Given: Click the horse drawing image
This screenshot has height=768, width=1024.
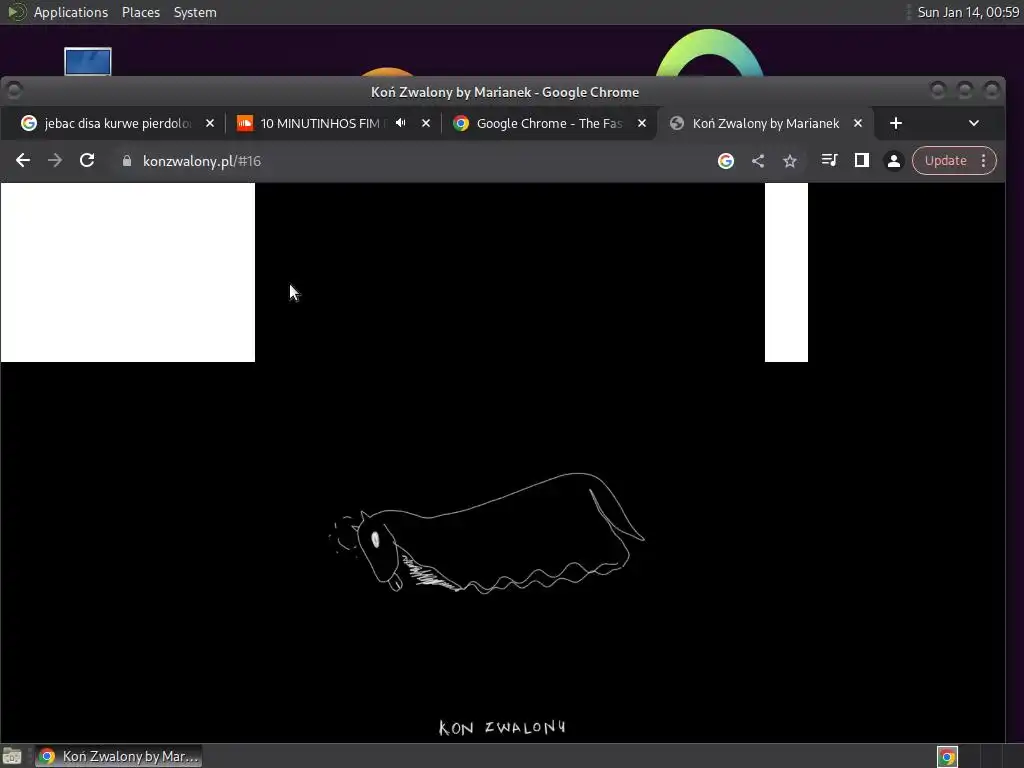Looking at the screenshot, I should [x=486, y=534].
